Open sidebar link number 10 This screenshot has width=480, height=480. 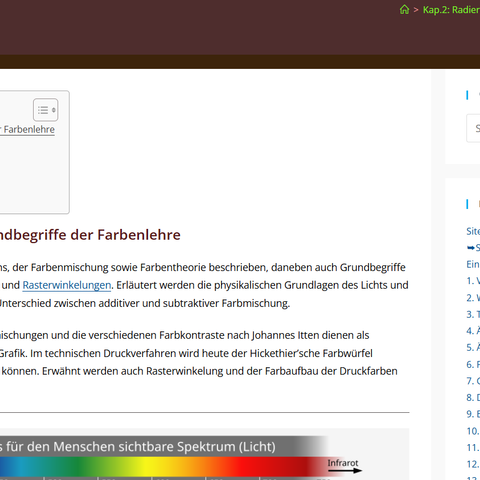coord(473,431)
